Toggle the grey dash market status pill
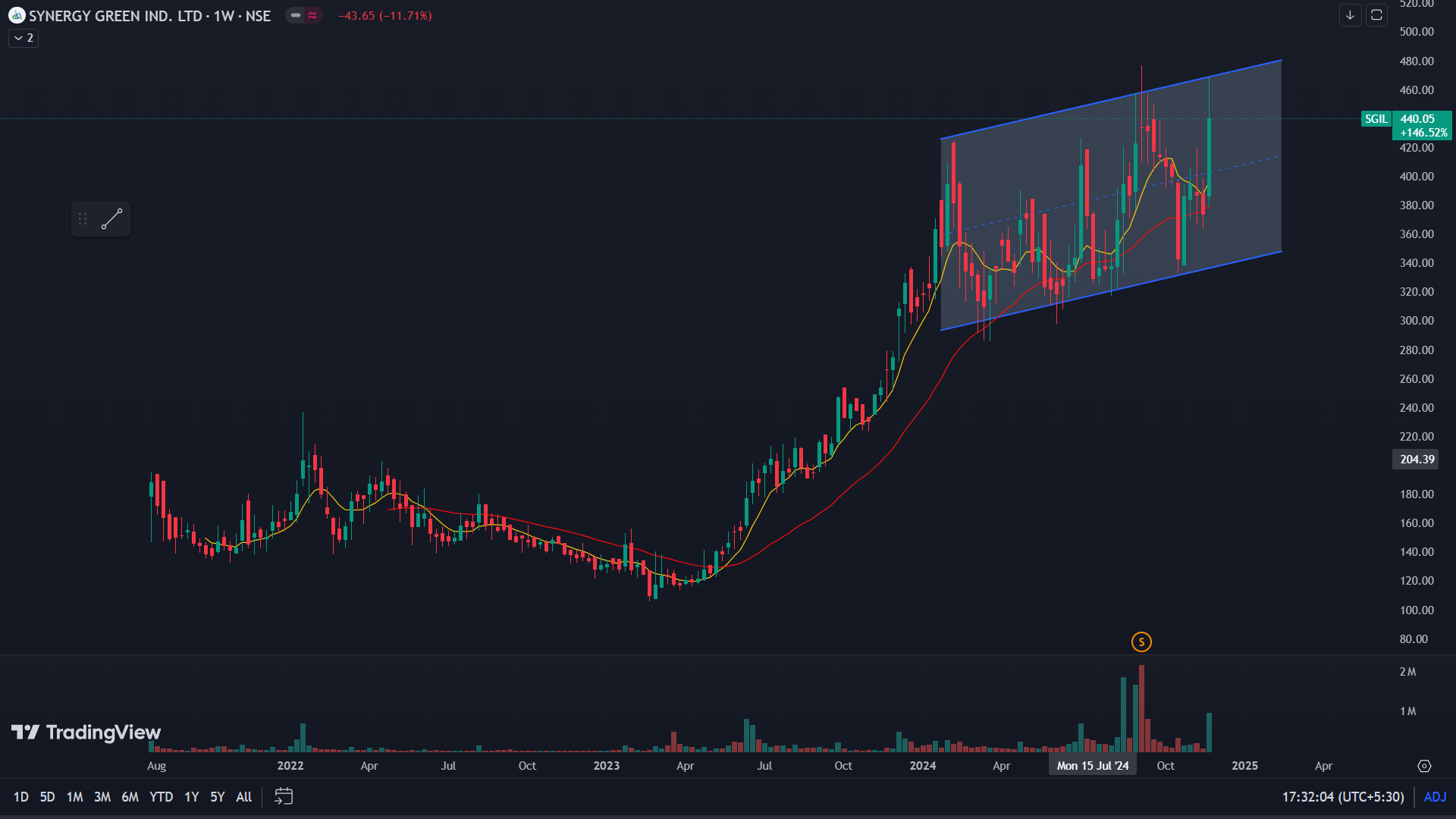Image resolution: width=1456 pixels, height=819 pixels. click(x=296, y=15)
